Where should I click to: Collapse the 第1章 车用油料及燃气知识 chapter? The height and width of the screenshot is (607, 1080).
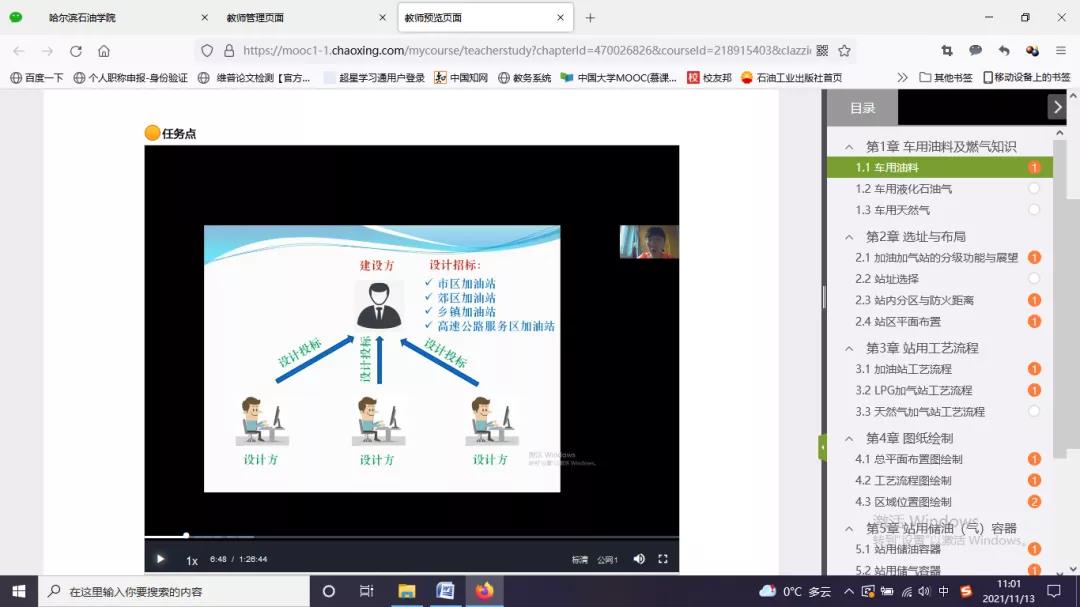tap(850, 147)
